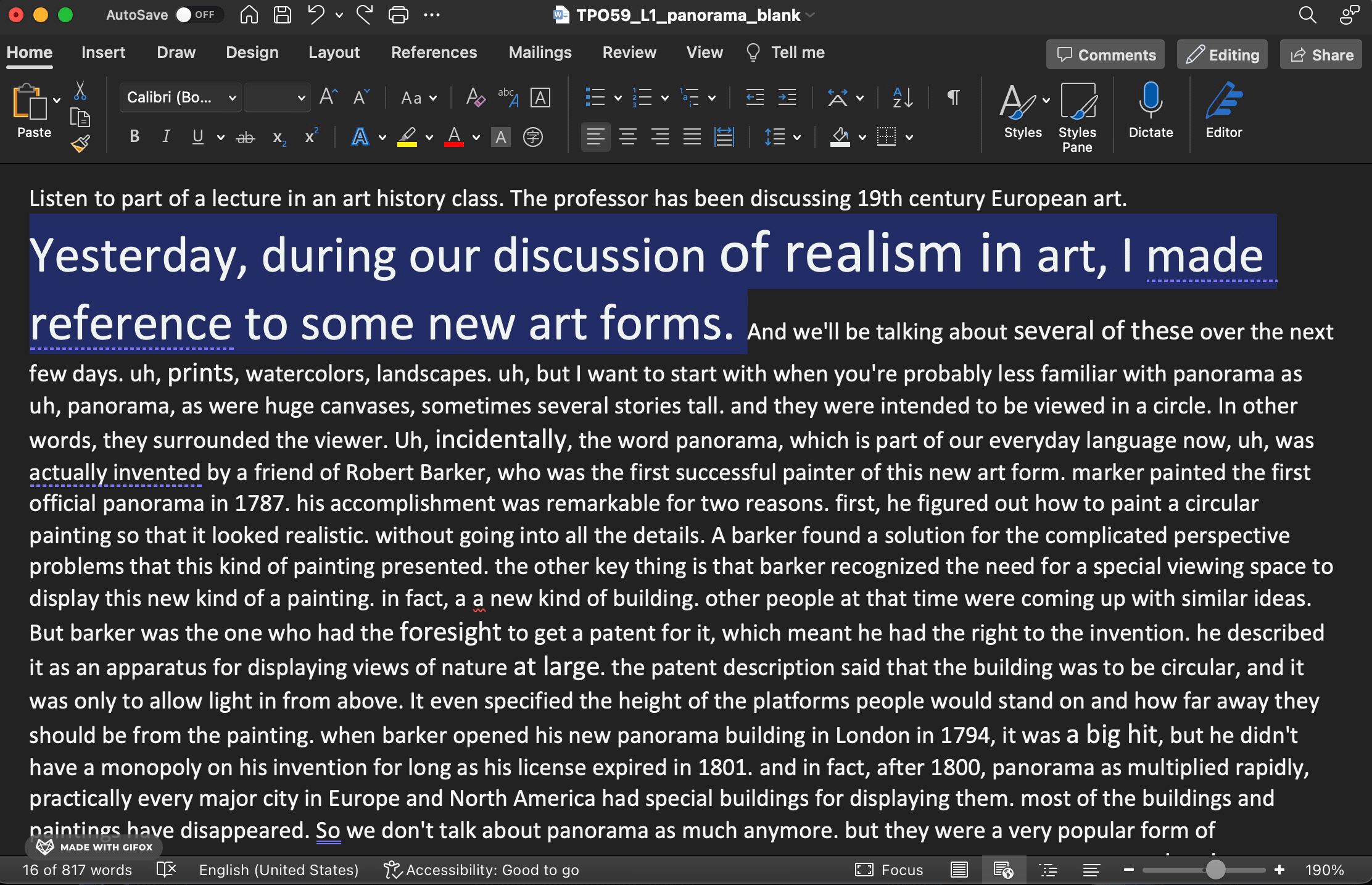Open the Comments pane button

point(1105,55)
